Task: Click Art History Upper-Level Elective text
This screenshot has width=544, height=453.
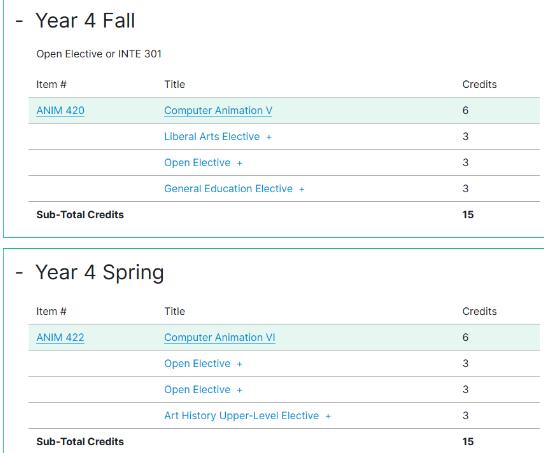Action: coord(241,415)
